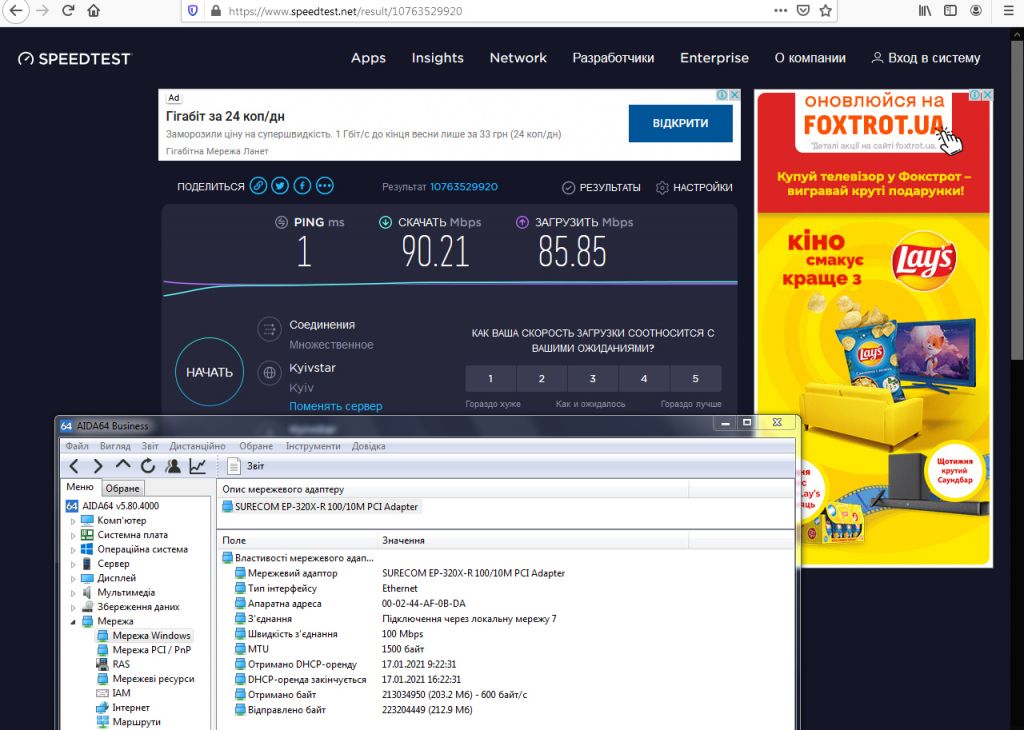This screenshot has height=730, width=1024.
Task: Click Поменять сервер link
Action: pyautogui.click(x=336, y=406)
